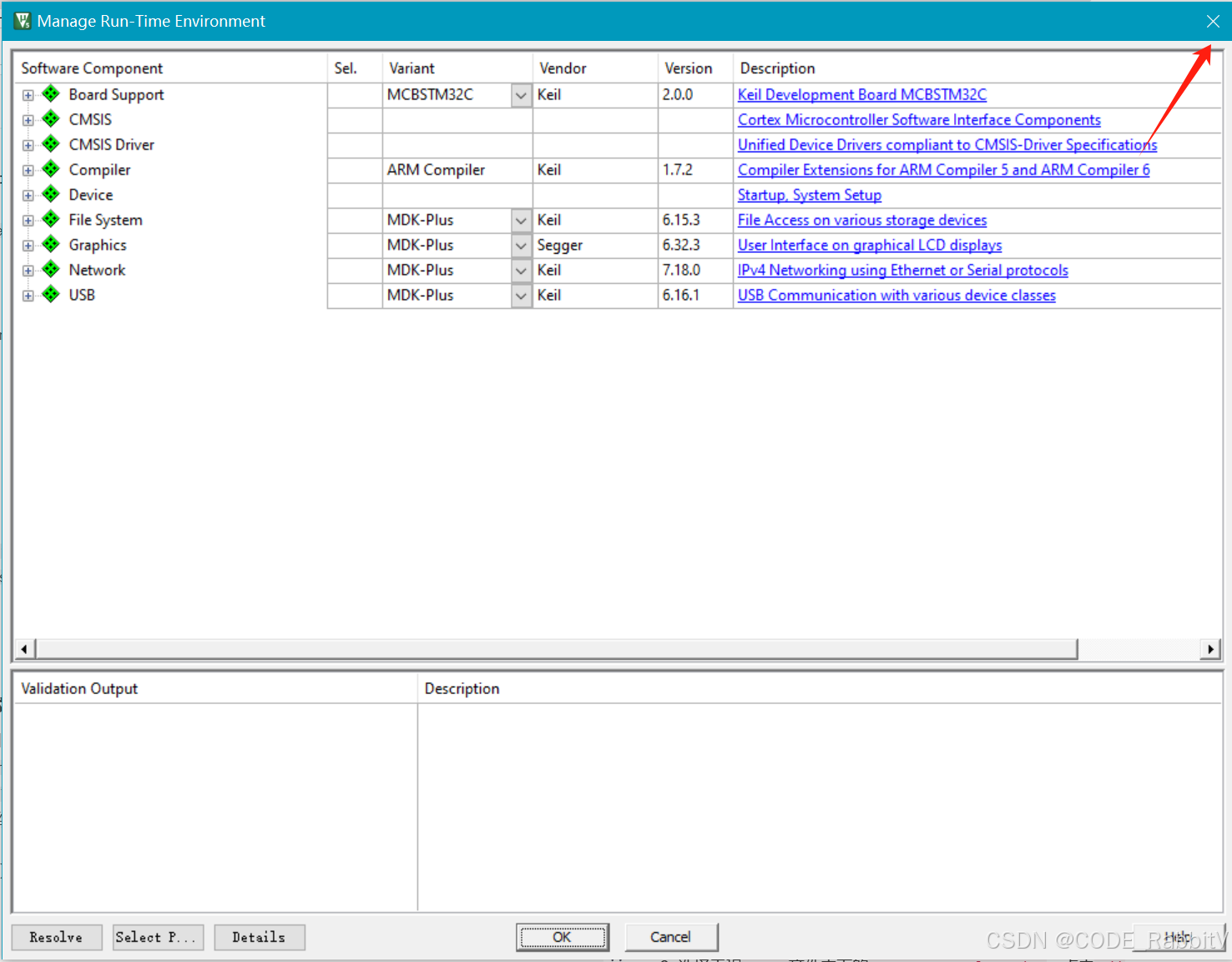
Task: Click the Device green component icon
Action: point(51,194)
